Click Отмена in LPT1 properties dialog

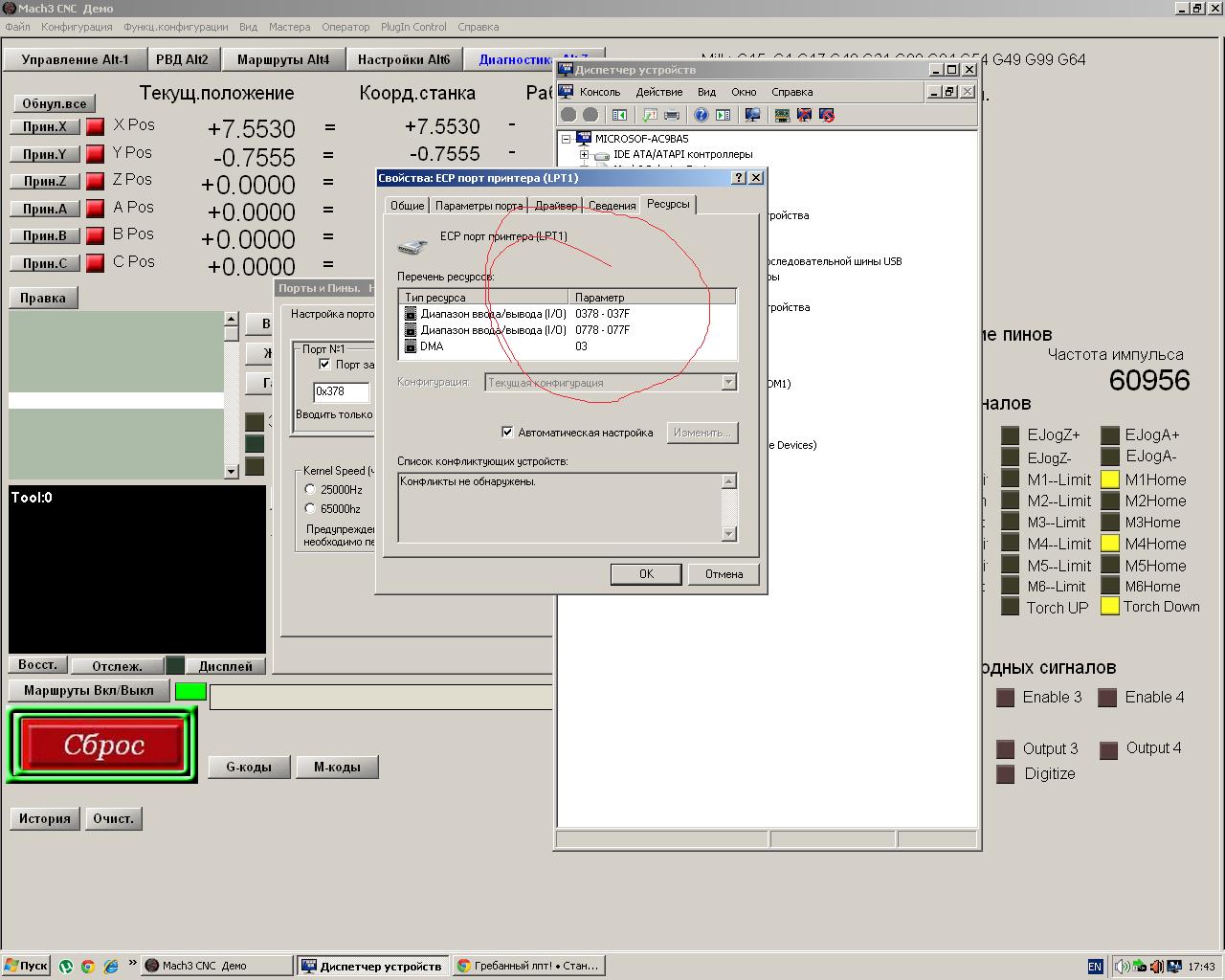point(724,574)
